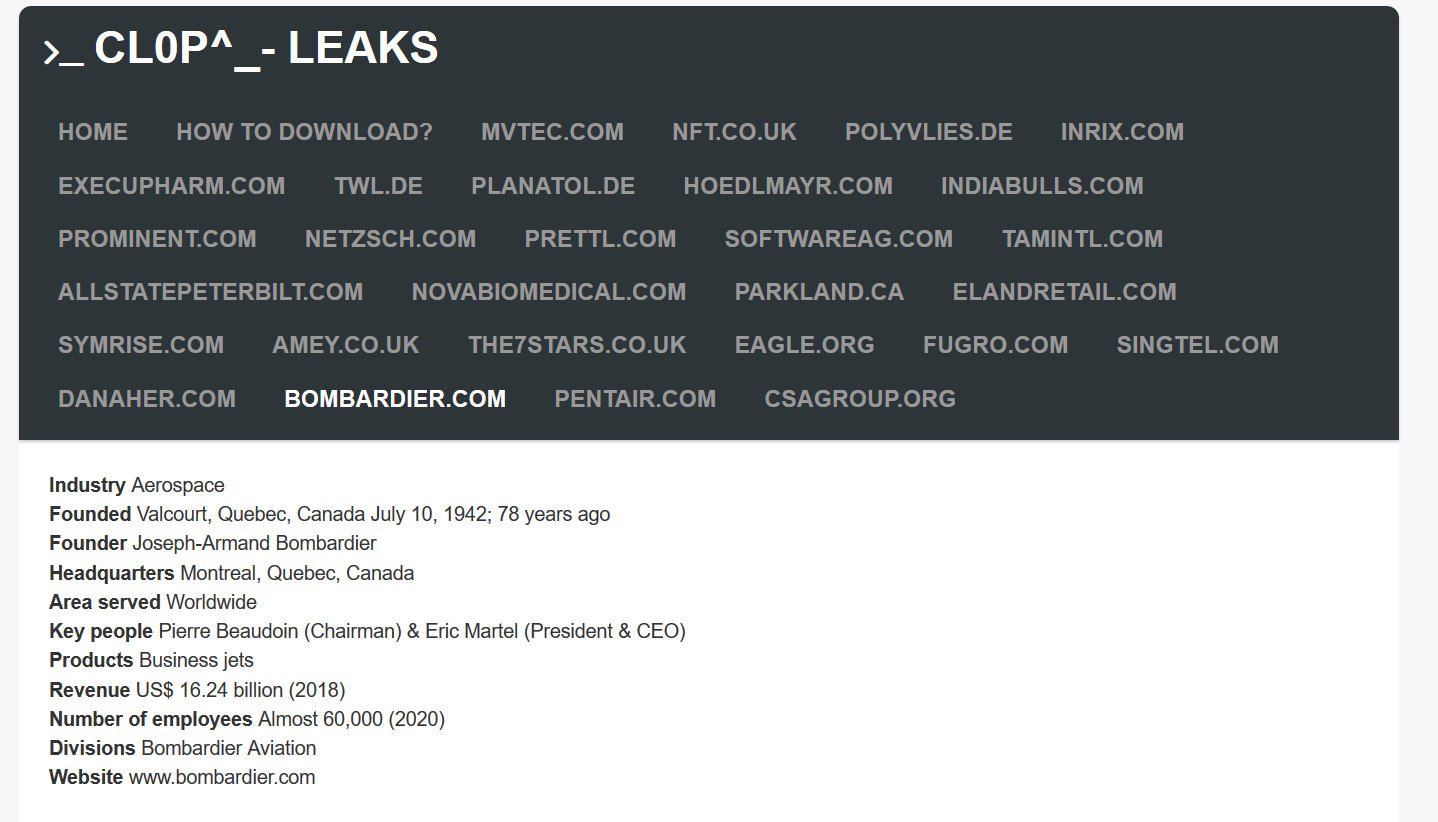Click the THE7STARS.CO.UK menu item
Image resolution: width=1438 pixels, height=822 pixels.
coord(577,345)
